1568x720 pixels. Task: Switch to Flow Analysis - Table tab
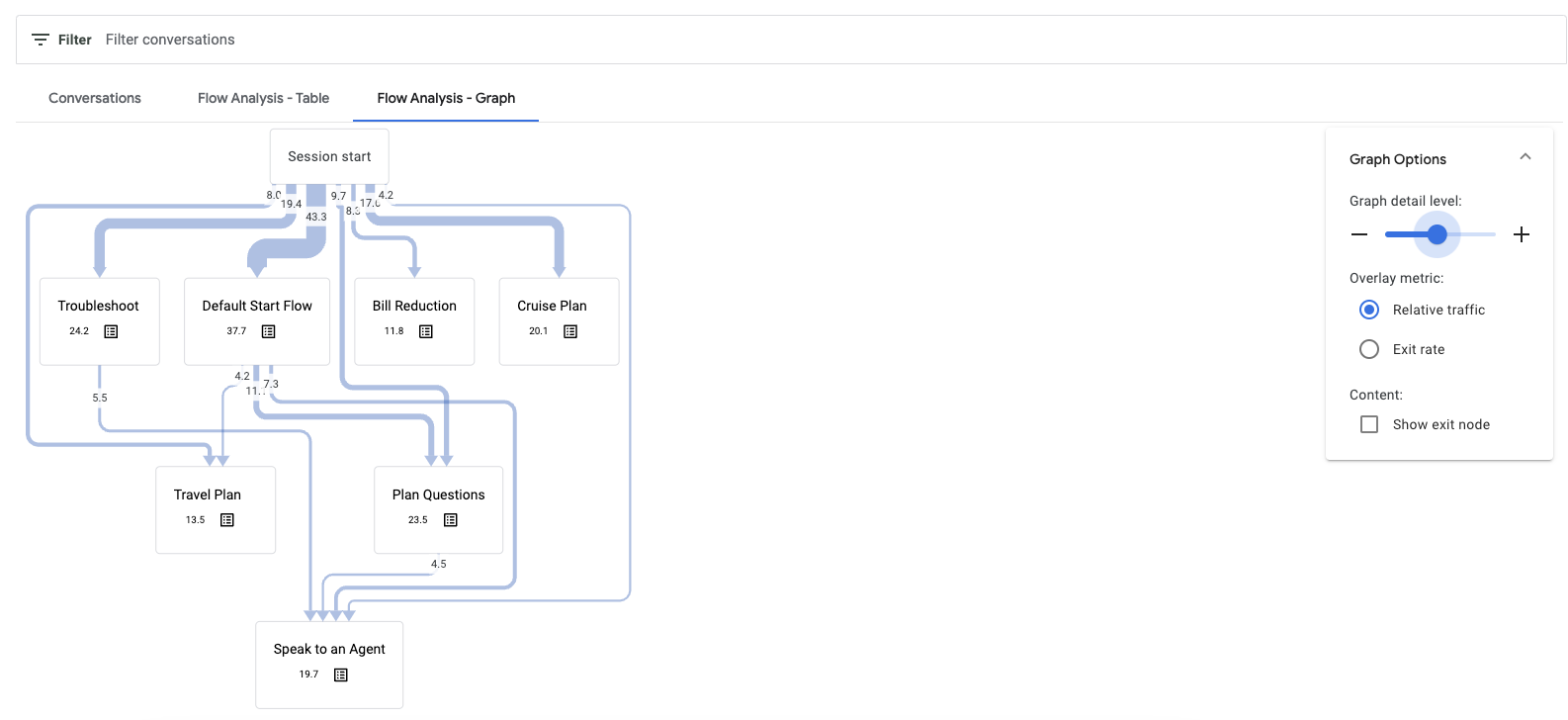[263, 98]
